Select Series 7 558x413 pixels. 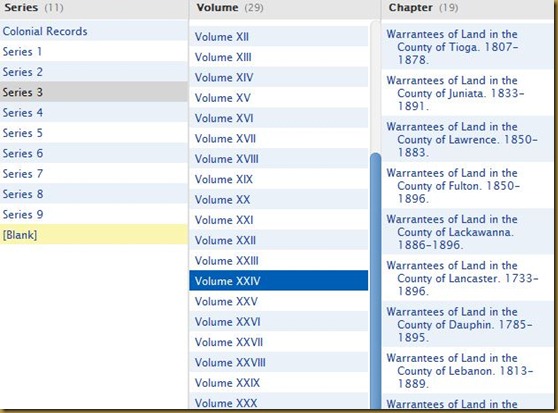[94, 174]
